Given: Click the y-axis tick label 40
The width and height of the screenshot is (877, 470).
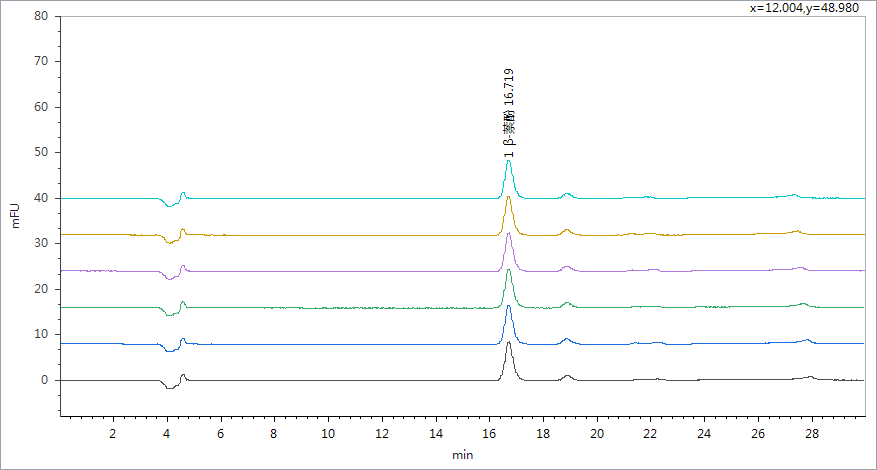Looking at the screenshot, I should [43, 198].
